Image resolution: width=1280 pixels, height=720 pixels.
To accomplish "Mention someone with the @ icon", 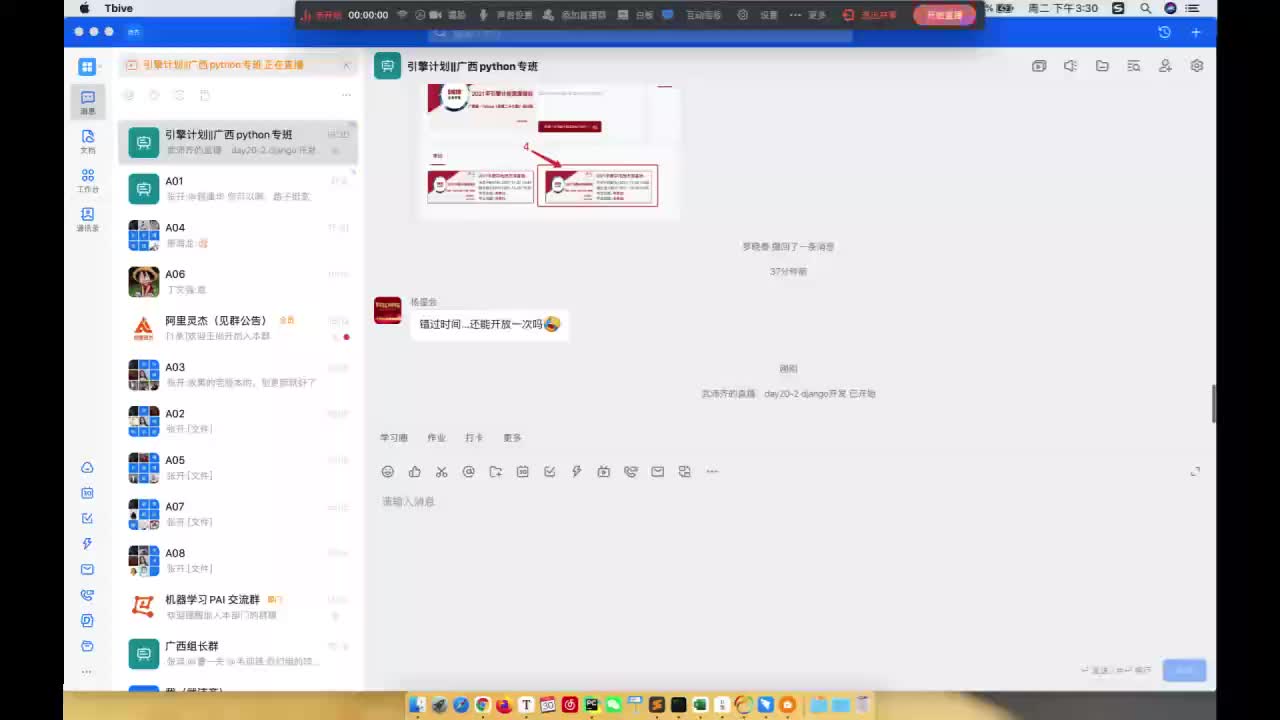I will click(469, 472).
